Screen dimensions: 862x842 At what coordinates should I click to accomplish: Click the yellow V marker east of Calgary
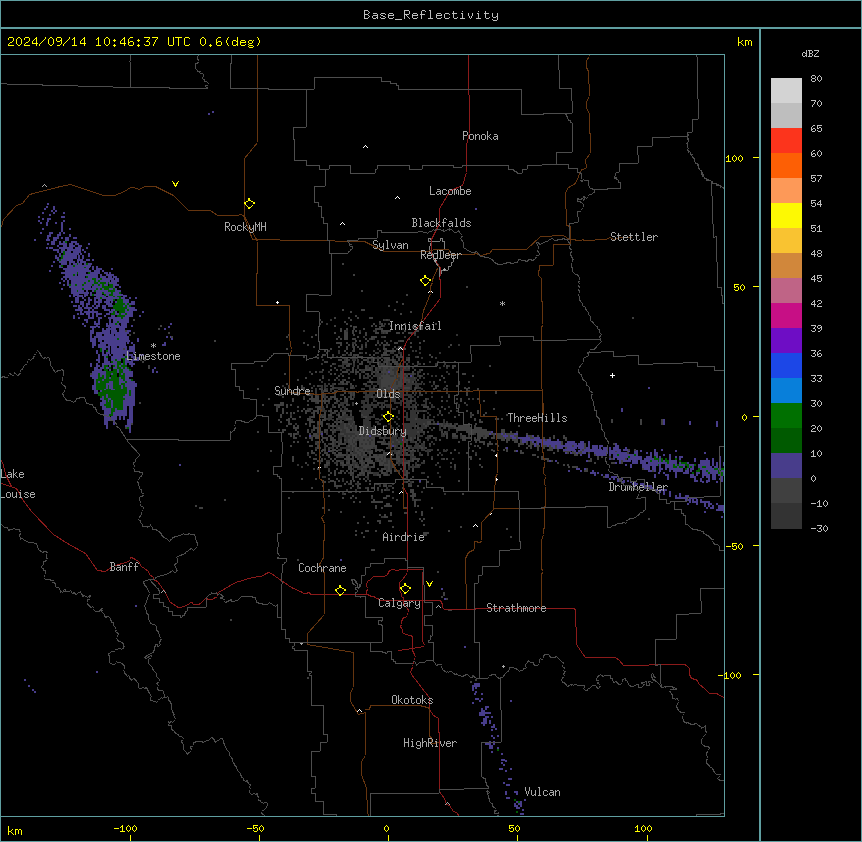(x=429, y=584)
